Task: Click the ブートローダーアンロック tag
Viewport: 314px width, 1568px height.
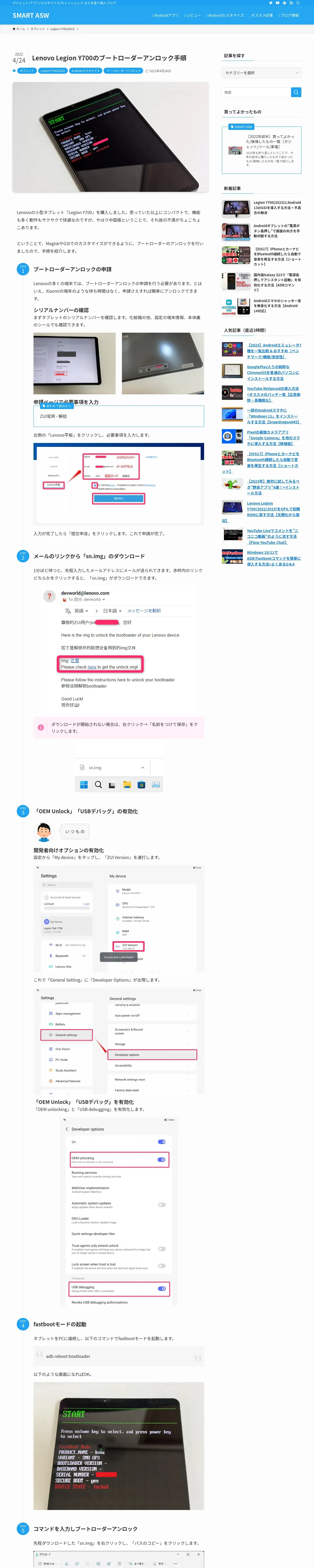Action: click(x=123, y=71)
